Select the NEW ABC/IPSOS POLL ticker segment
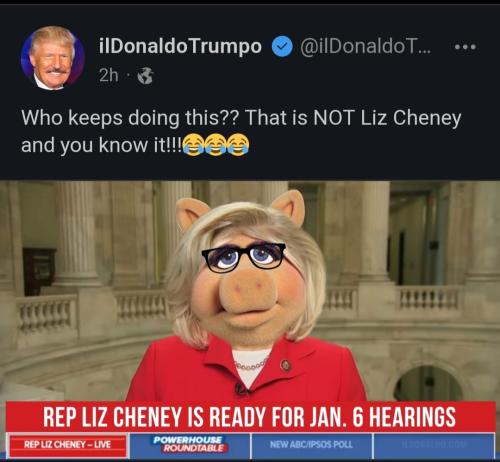The height and width of the screenshot is (462, 500). pyautogui.click(x=311, y=445)
